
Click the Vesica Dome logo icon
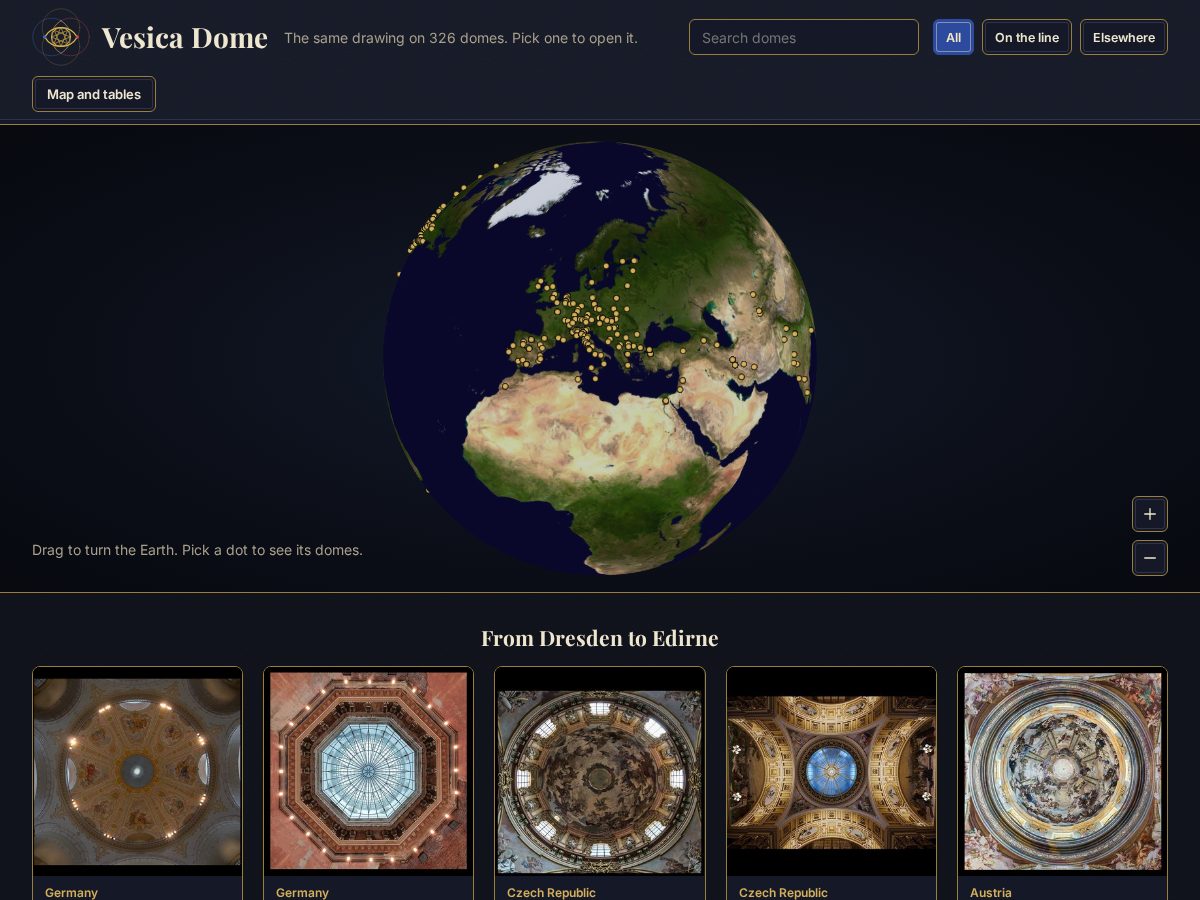61,37
